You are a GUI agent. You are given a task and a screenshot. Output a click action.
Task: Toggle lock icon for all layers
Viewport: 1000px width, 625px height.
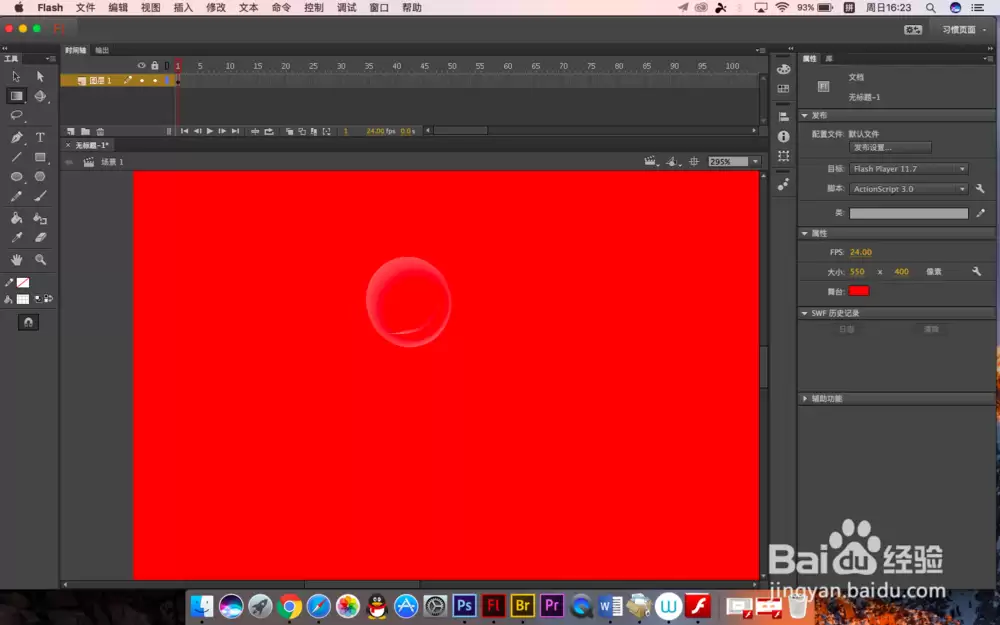pos(155,65)
